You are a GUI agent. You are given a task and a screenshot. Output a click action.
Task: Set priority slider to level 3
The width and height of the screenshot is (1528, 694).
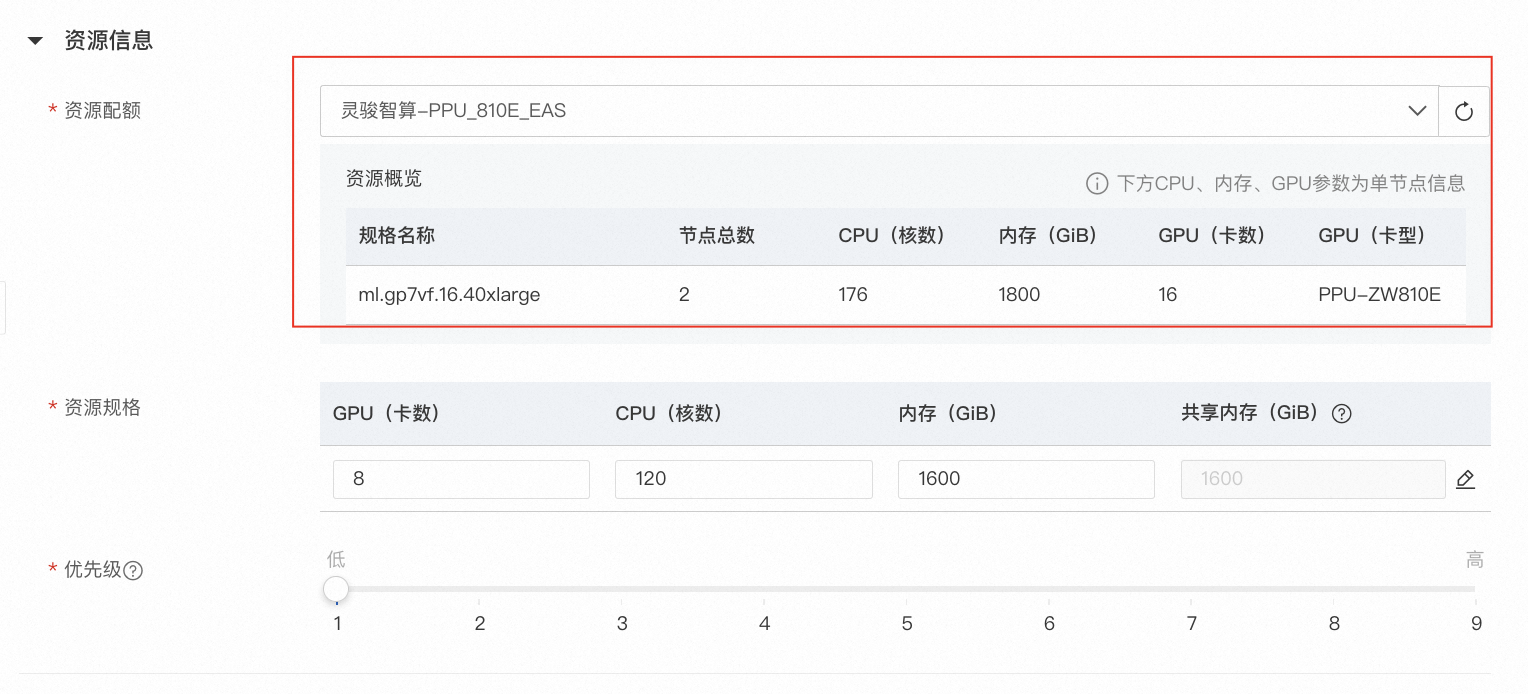click(621, 590)
